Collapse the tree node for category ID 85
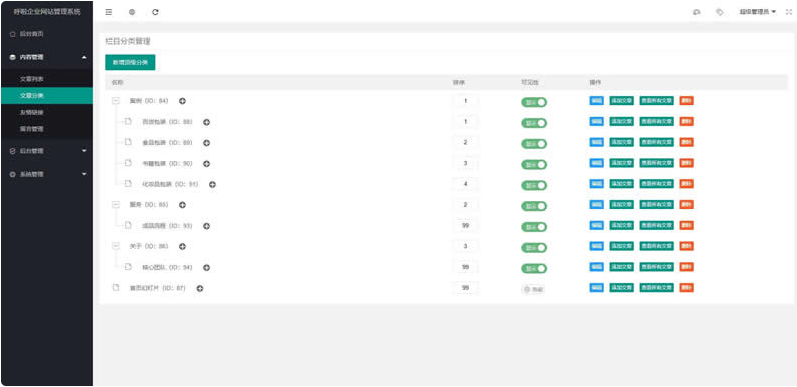Screen dimensions: 797x387 [116, 205]
